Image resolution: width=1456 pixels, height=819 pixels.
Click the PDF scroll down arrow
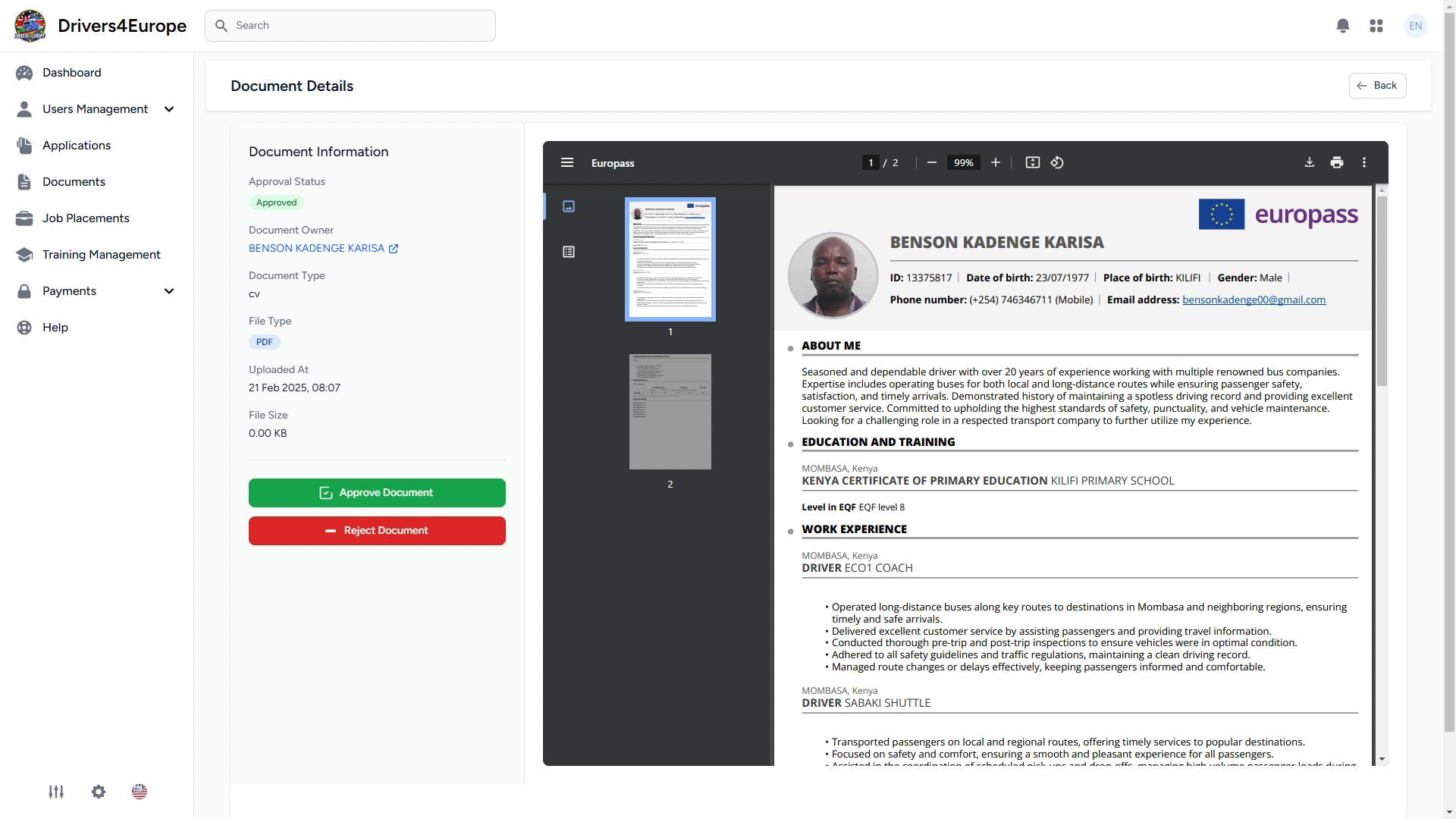[x=1382, y=759]
